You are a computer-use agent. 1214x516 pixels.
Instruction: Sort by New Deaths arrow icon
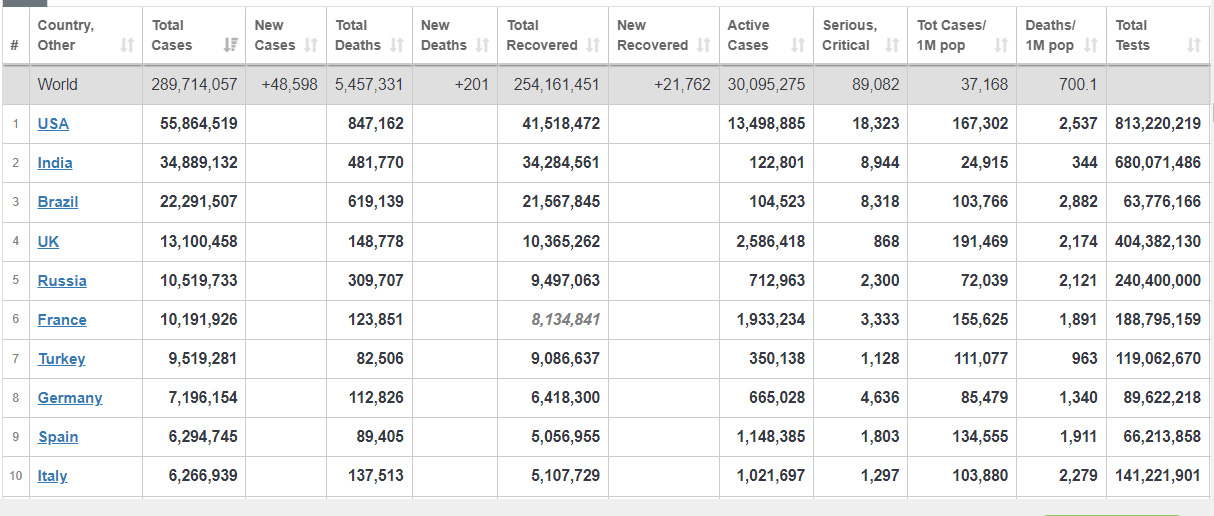[483, 45]
